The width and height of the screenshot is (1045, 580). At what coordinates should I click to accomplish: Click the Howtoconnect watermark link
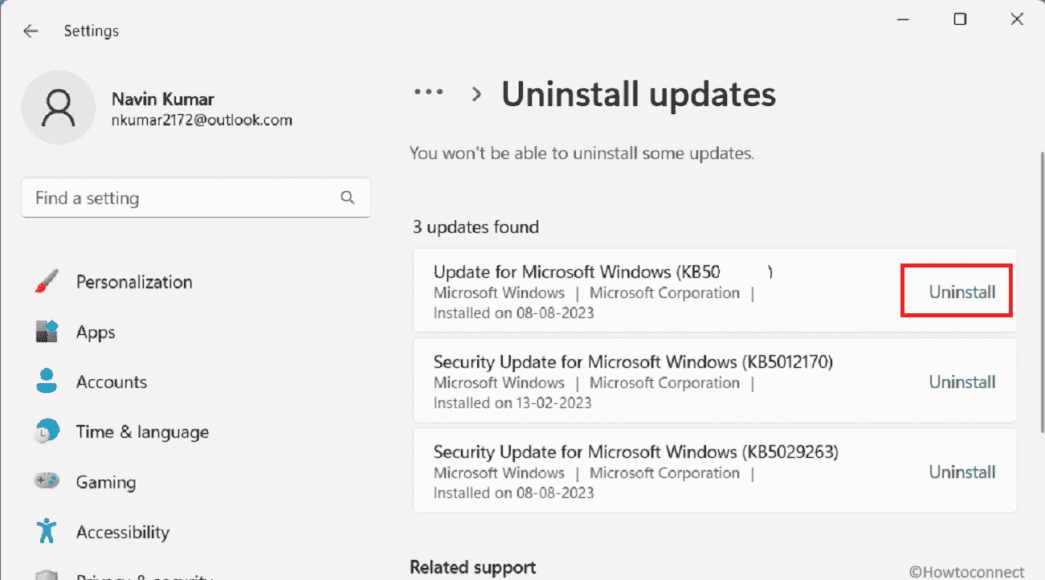[966, 571]
